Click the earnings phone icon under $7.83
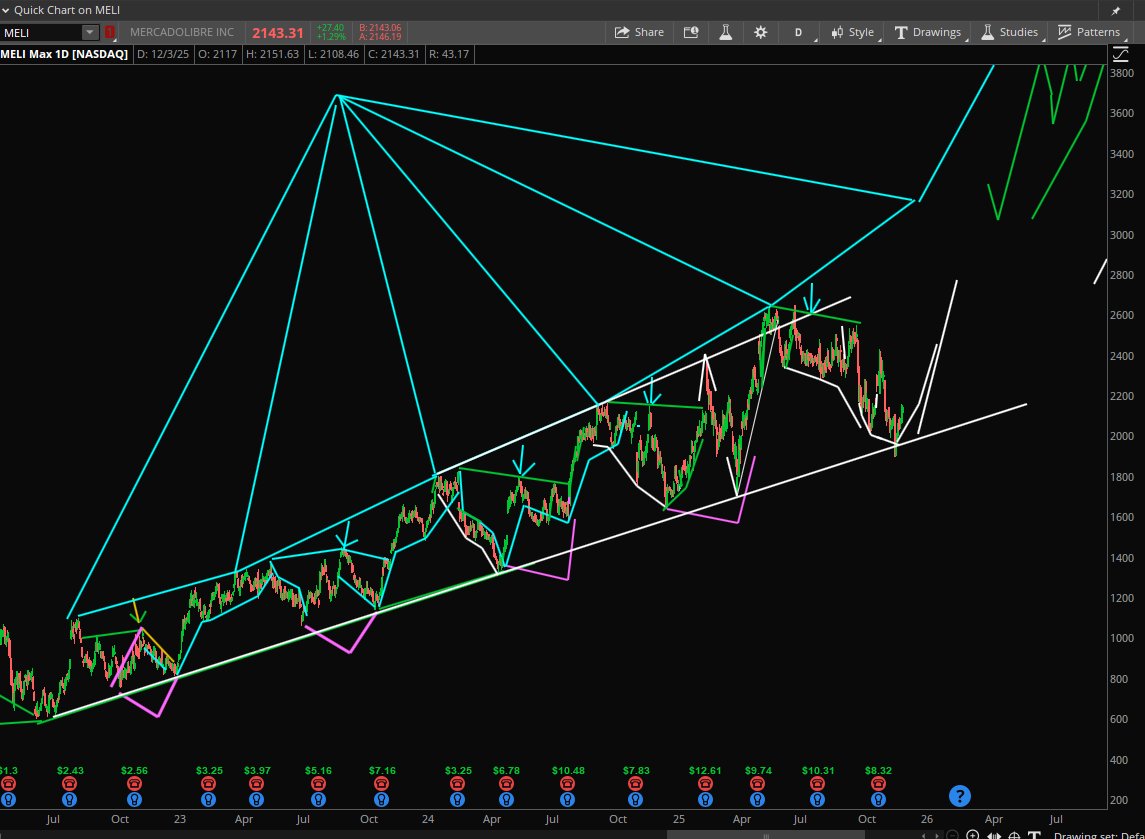The width and height of the screenshot is (1145, 839). coord(635,784)
